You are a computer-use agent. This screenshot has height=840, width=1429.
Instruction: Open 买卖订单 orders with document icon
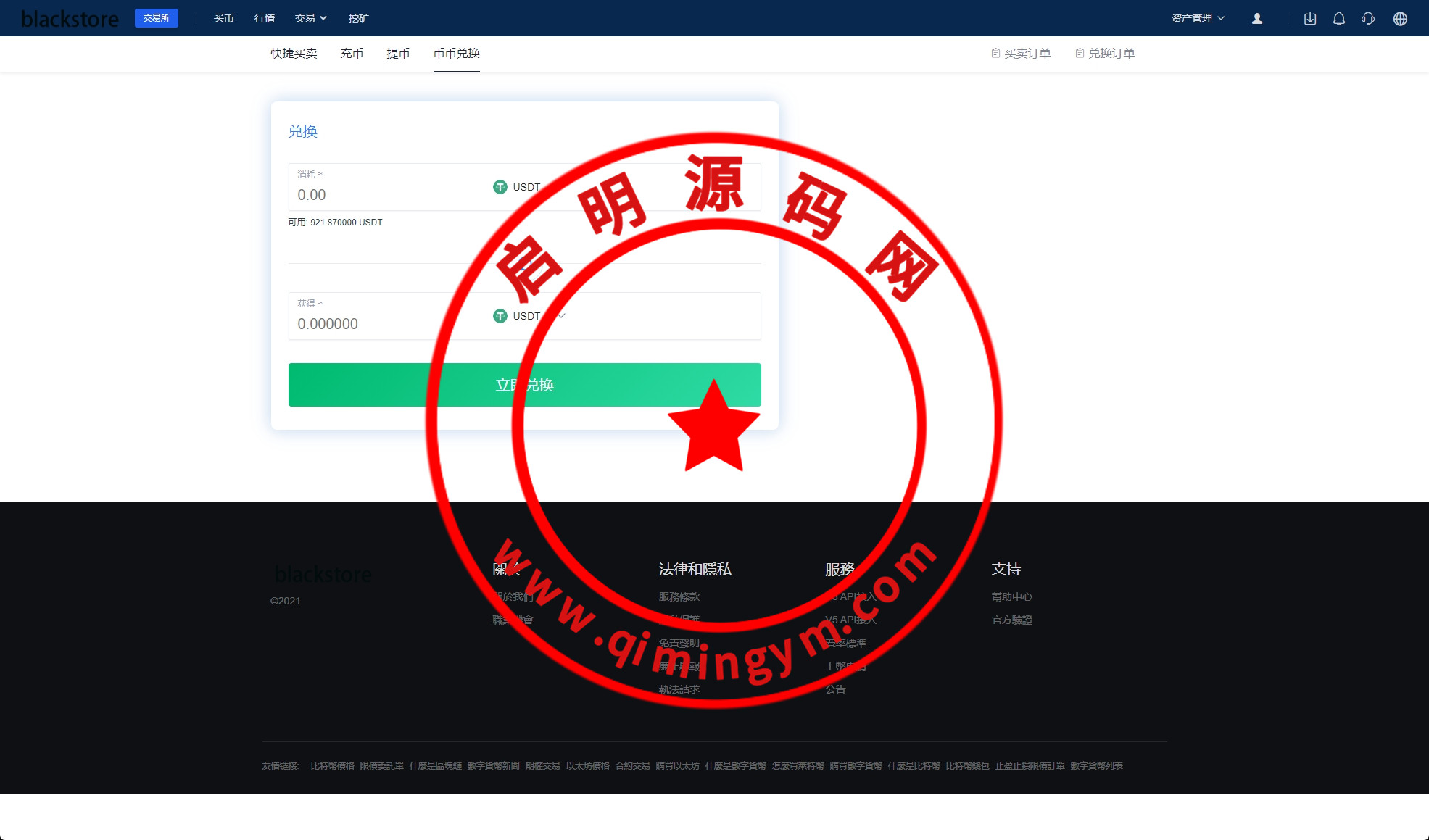click(x=1021, y=54)
